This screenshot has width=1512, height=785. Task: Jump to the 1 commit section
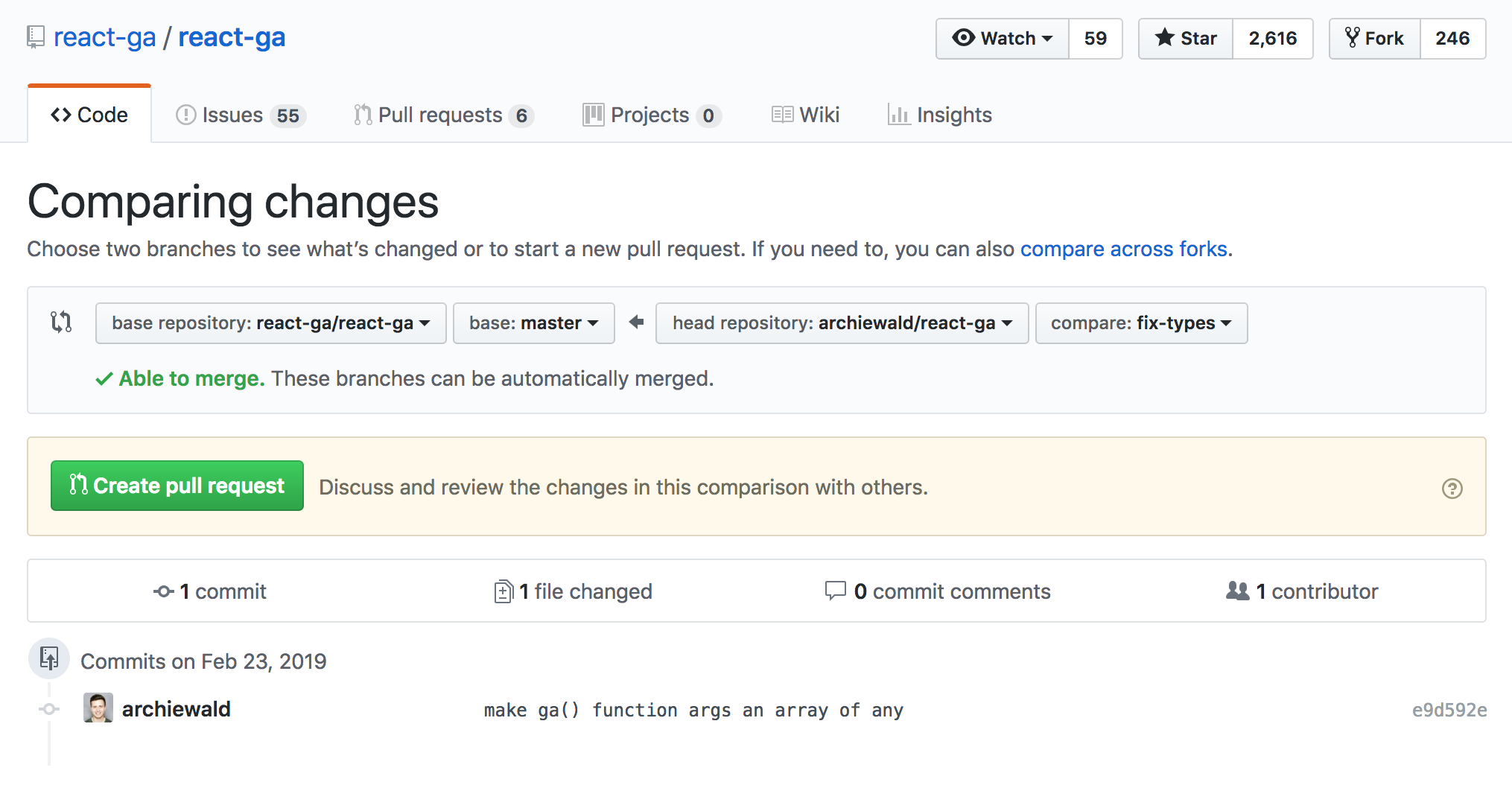(210, 591)
